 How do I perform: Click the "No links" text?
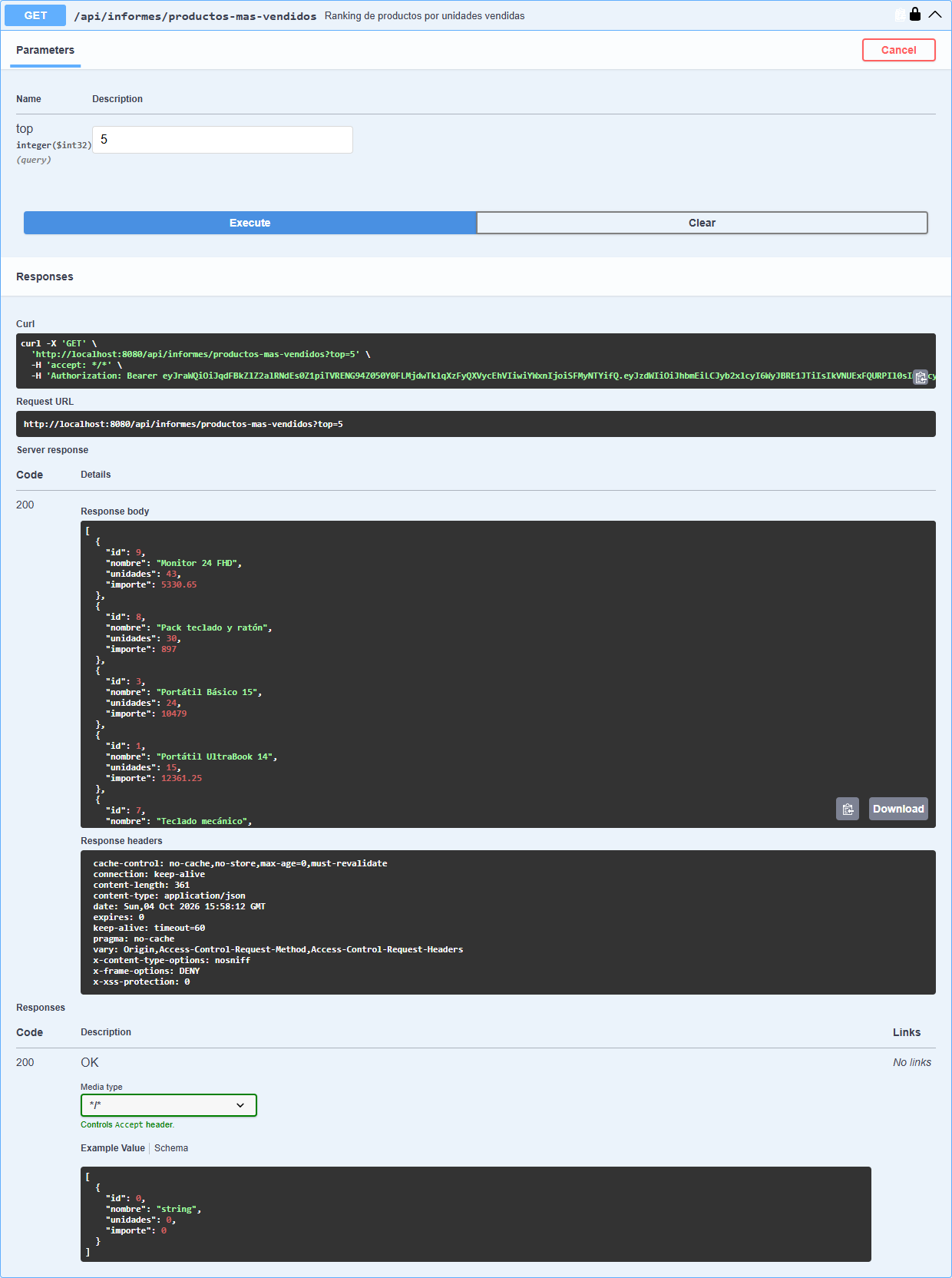coord(912,1062)
